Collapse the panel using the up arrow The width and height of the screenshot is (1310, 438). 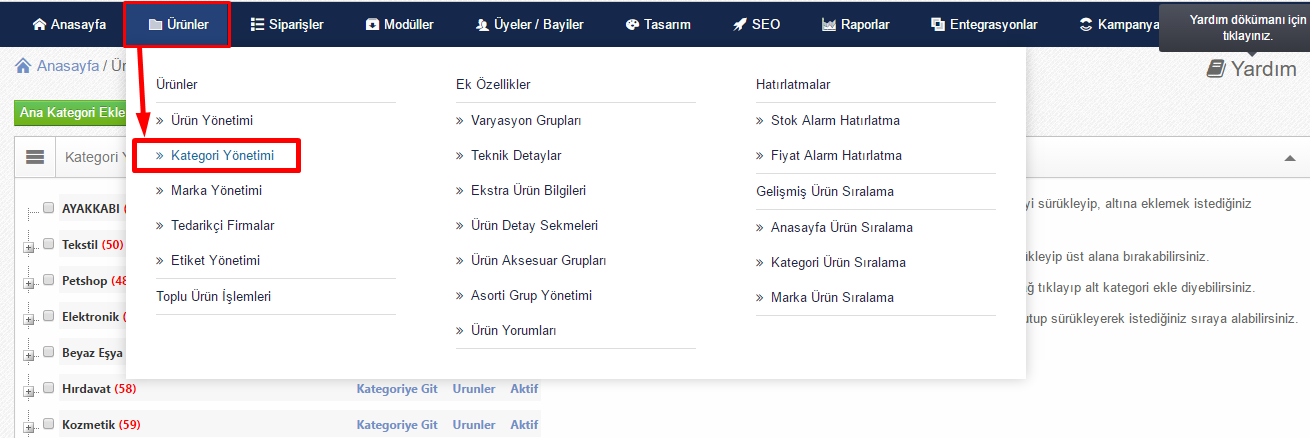(x=1290, y=158)
